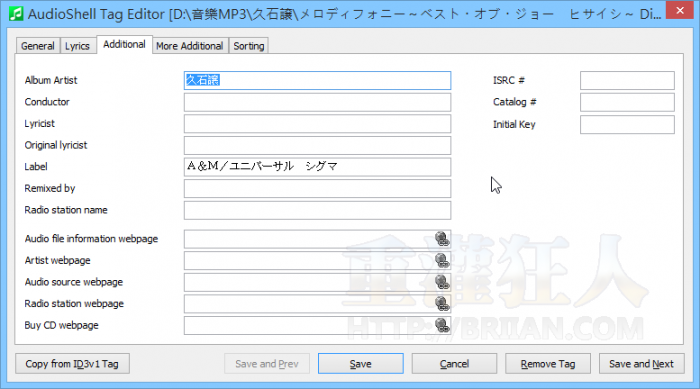Focus the Conductor input field
This screenshot has width=700, height=389.
click(317, 102)
